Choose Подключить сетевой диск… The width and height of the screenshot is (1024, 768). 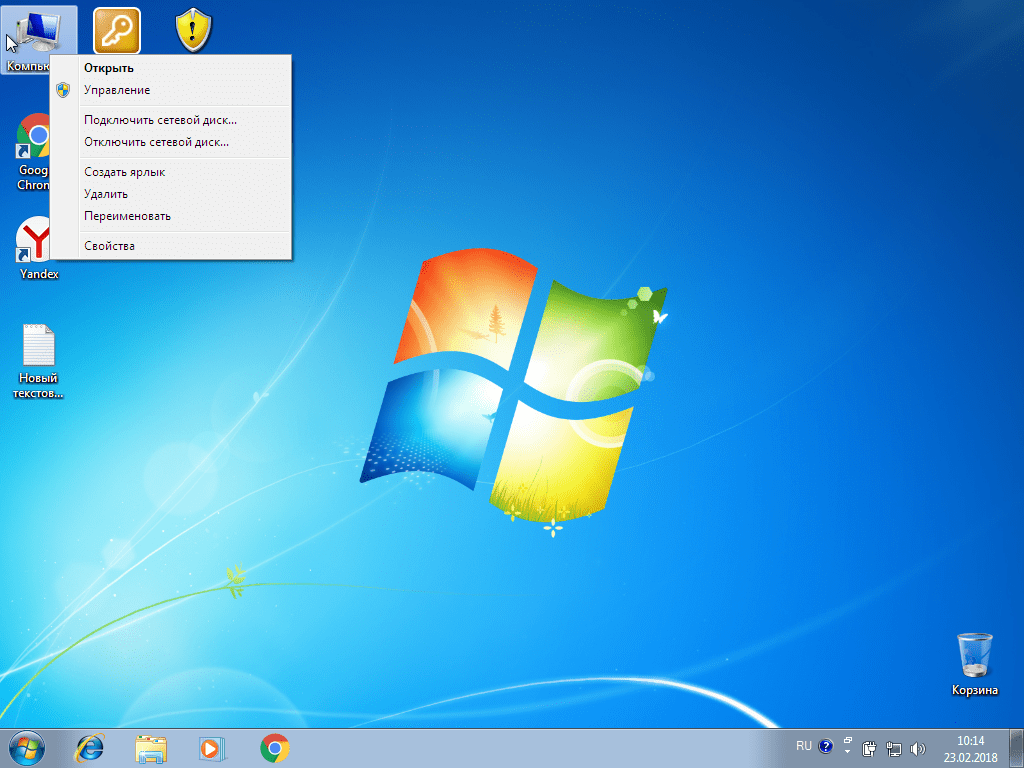pyautogui.click(x=171, y=120)
